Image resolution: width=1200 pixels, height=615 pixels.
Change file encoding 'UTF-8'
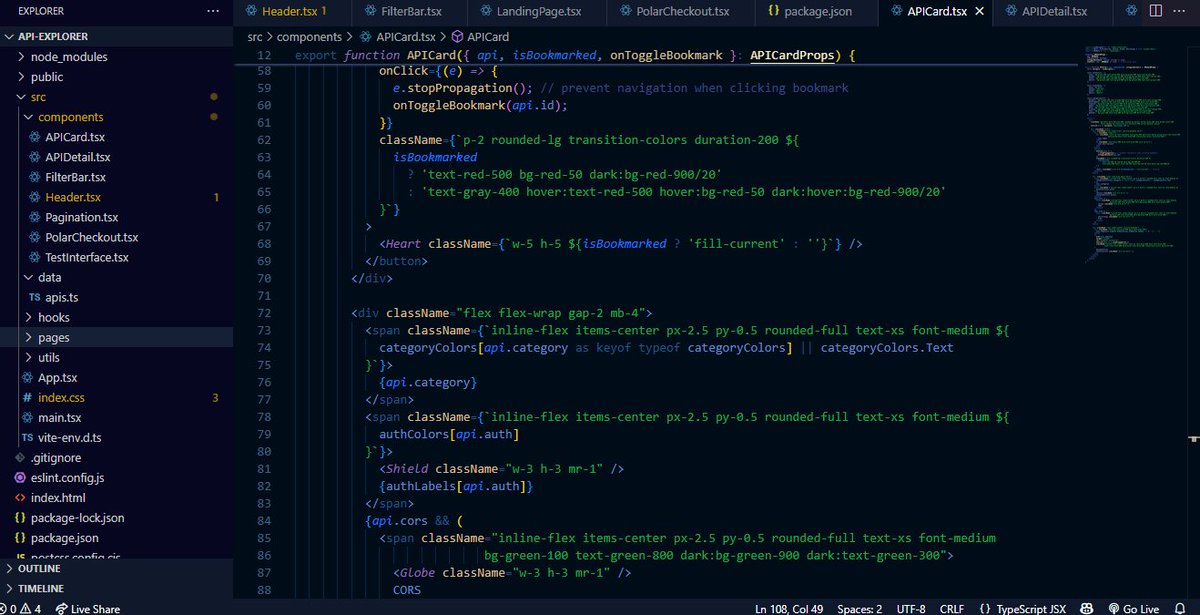tap(912, 608)
